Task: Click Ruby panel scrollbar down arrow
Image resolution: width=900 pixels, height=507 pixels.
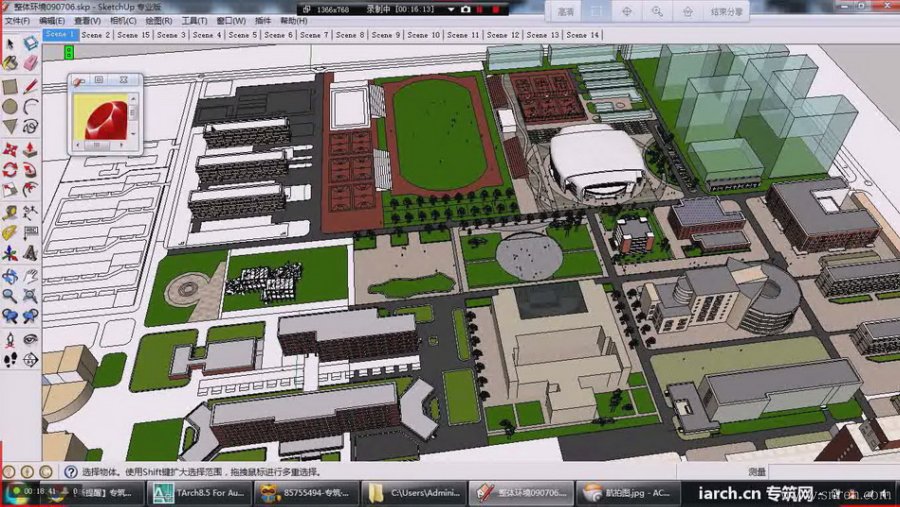Action: (133, 134)
